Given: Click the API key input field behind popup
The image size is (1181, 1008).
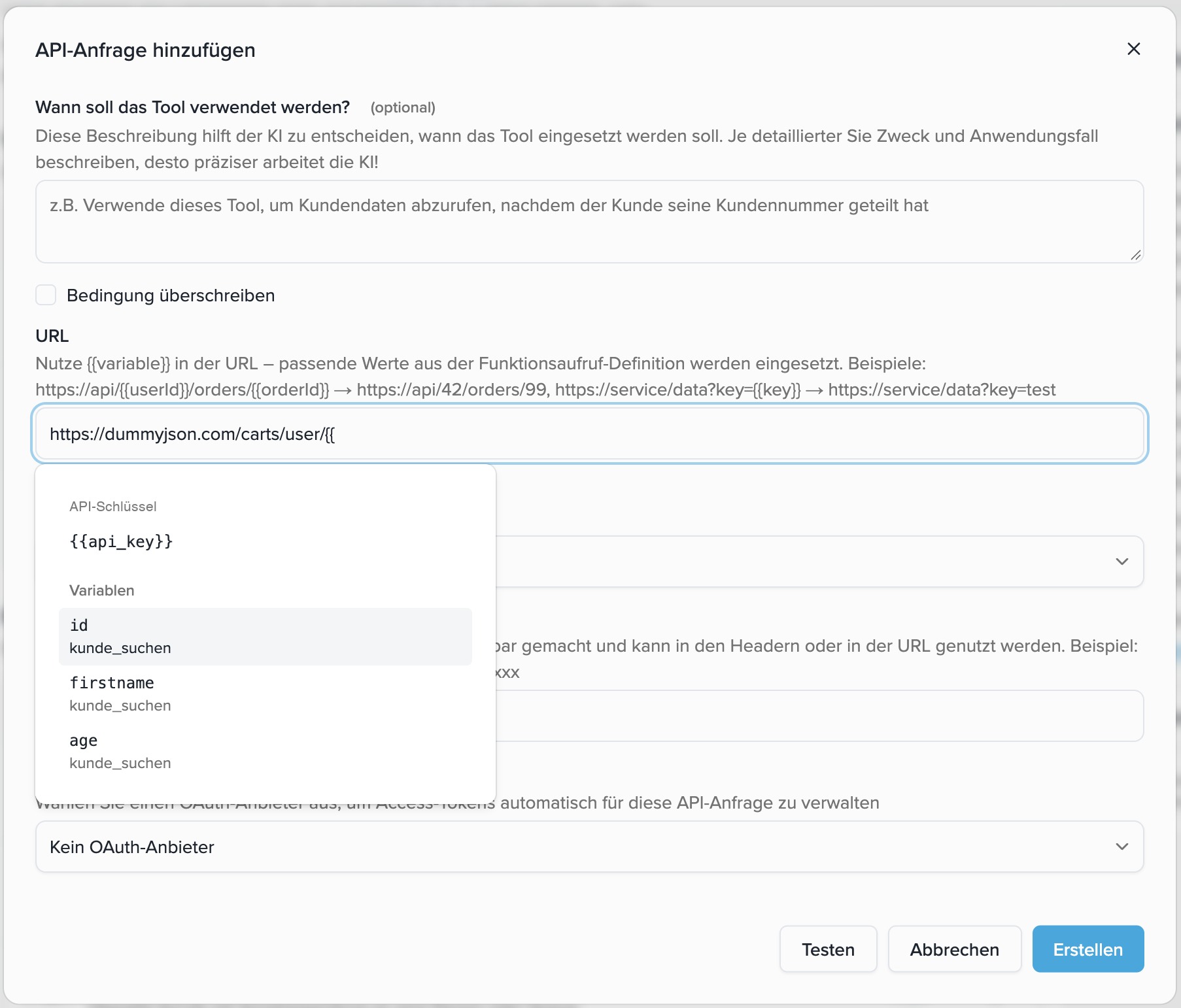Looking at the screenshot, I should (819, 716).
